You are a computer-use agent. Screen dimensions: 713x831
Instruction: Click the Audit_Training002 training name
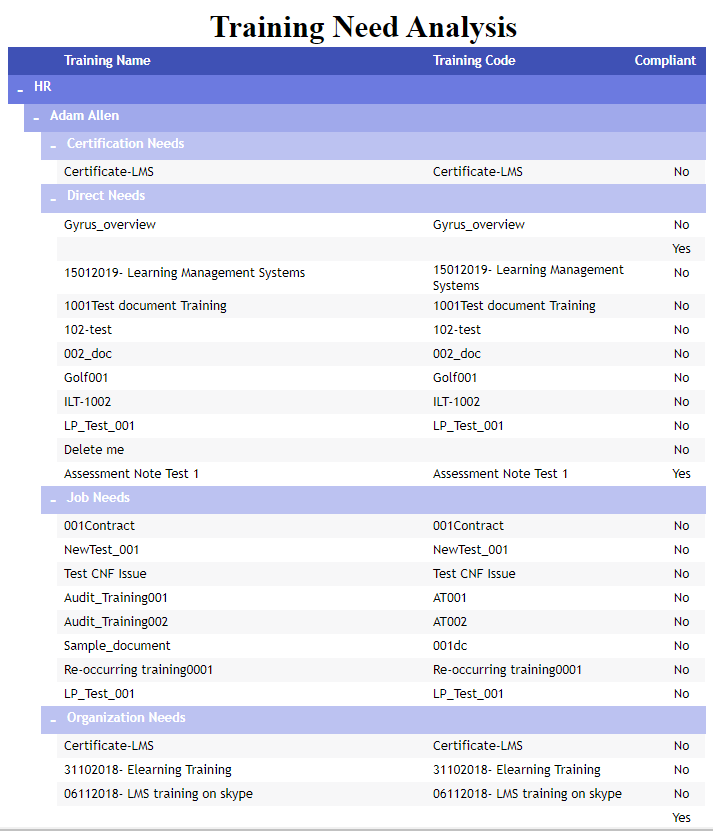[116, 622]
